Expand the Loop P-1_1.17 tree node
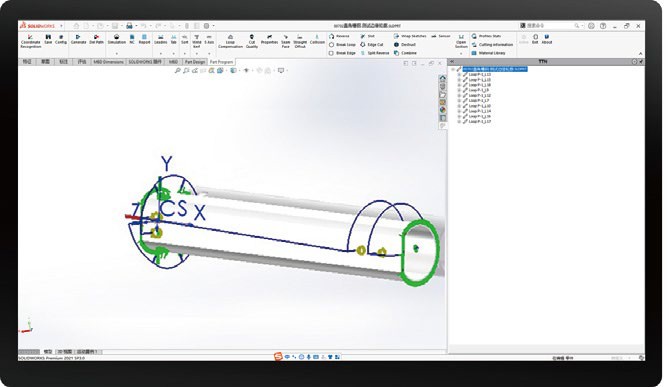 pyautogui.click(x=459, y=121)
